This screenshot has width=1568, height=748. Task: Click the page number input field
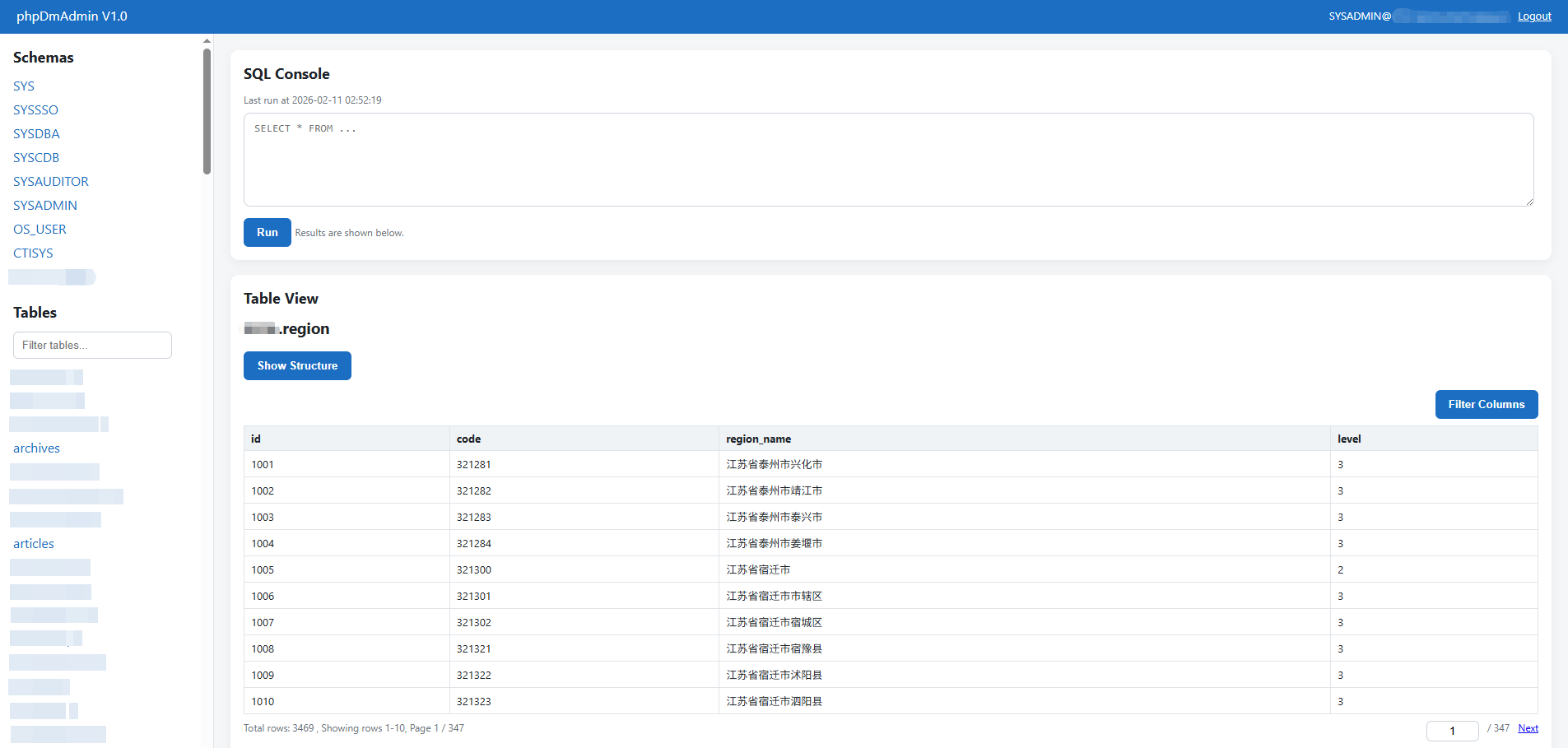pos(1452,730)
